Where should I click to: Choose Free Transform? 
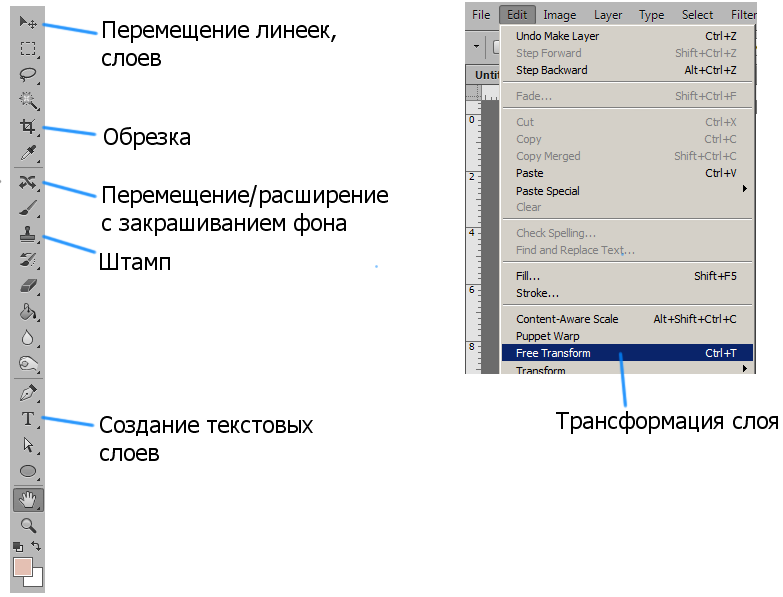627,353
